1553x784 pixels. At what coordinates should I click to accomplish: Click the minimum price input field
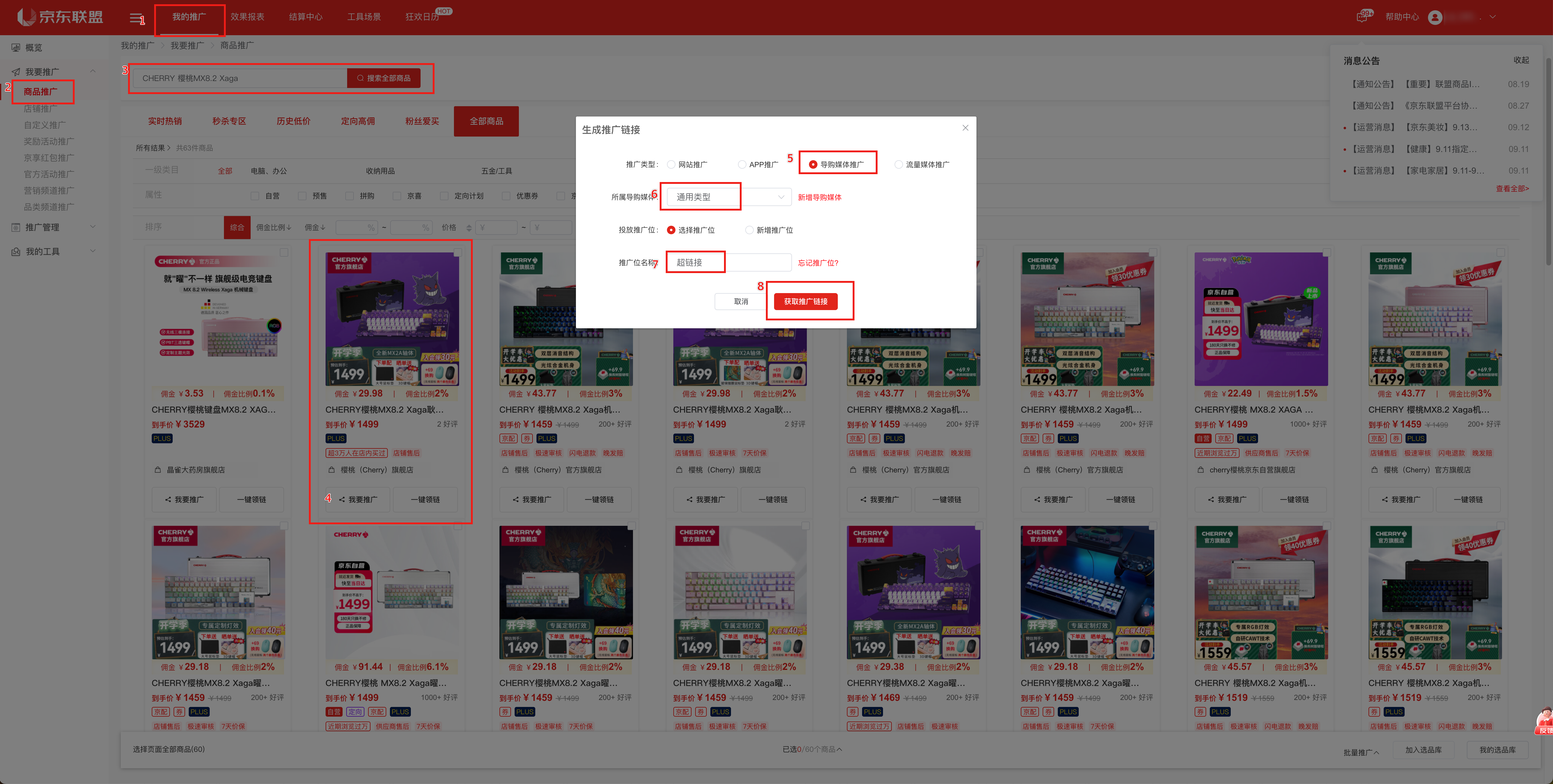click(497, 227)
